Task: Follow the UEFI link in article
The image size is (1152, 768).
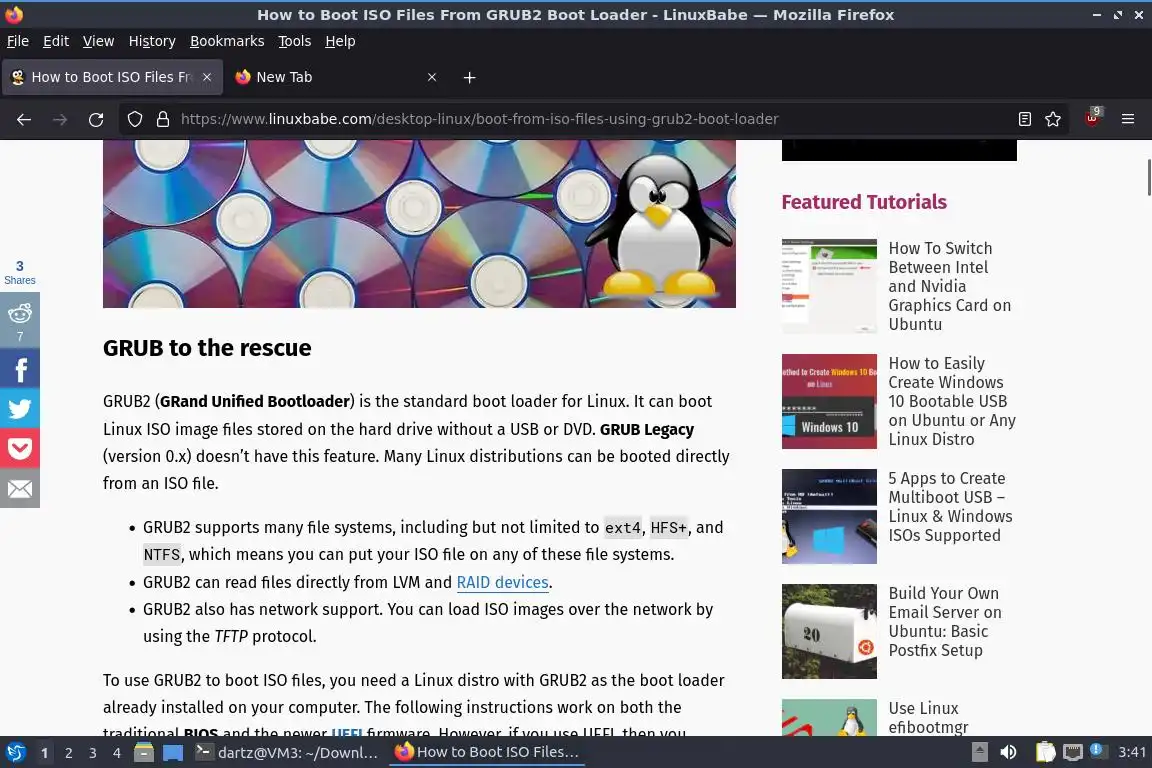Action: pos(346,733)
